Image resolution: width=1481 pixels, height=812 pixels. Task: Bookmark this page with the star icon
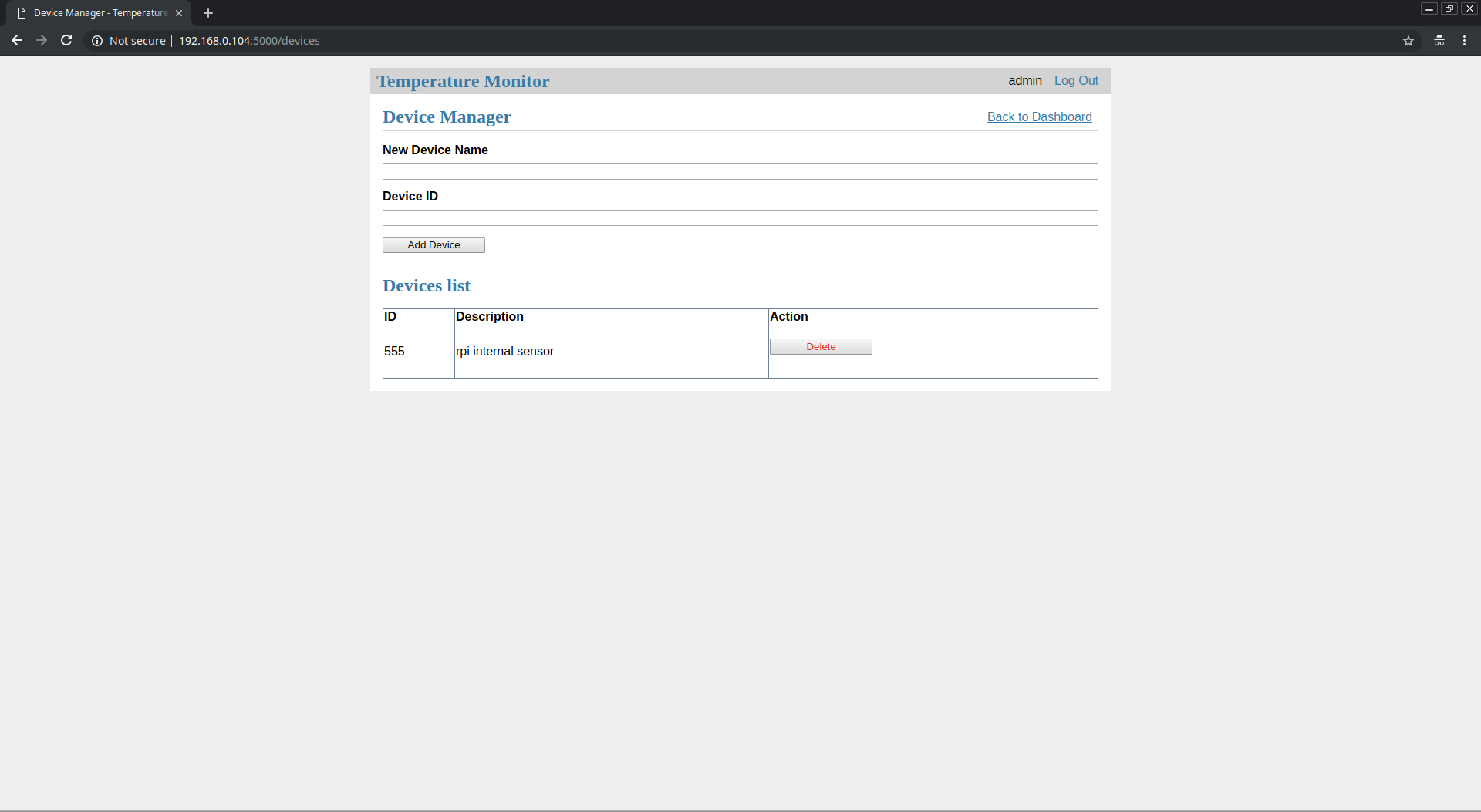pos(1408,41)
